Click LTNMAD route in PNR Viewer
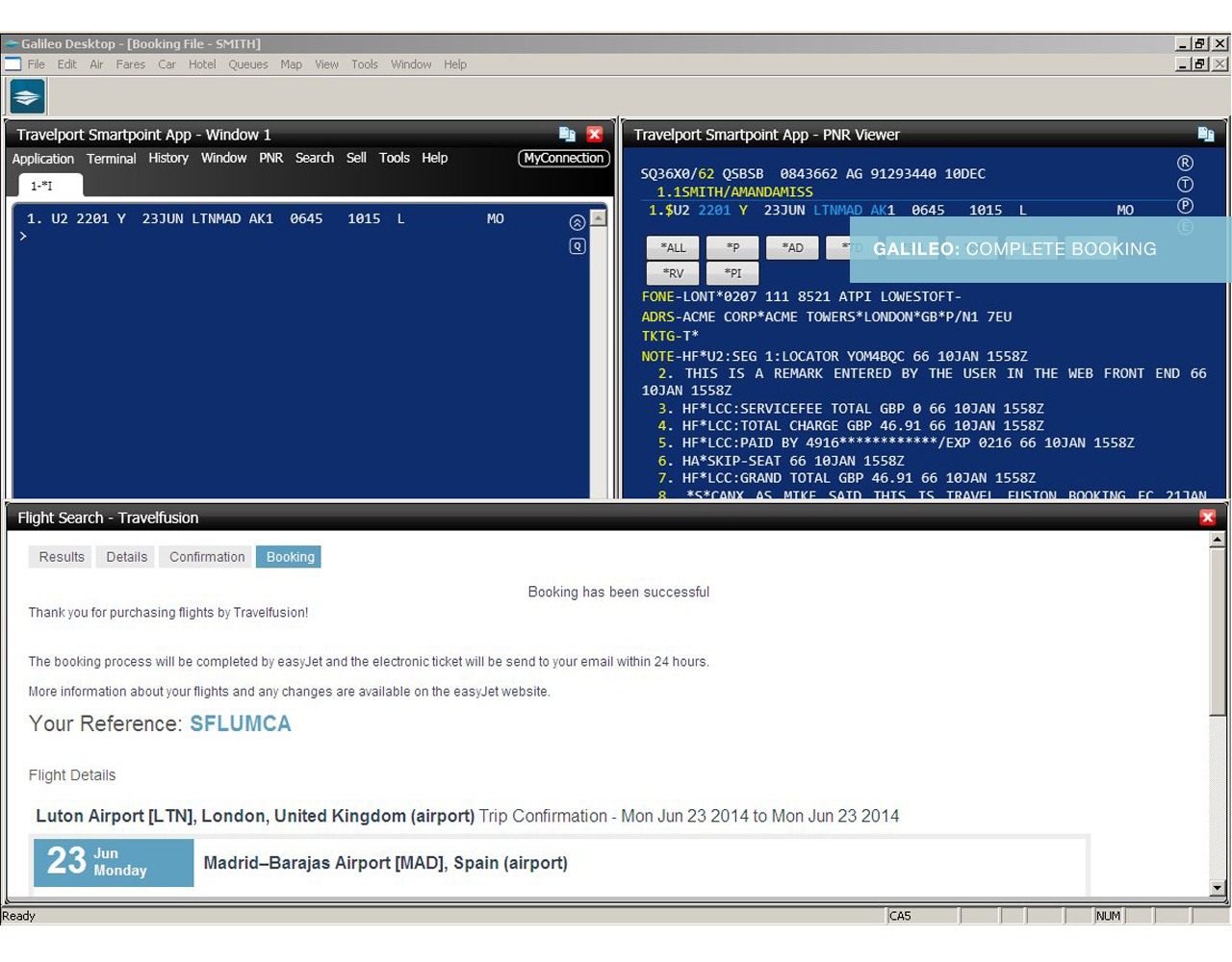This screenshot has width=1232, height=962. [x=837, y=210]
